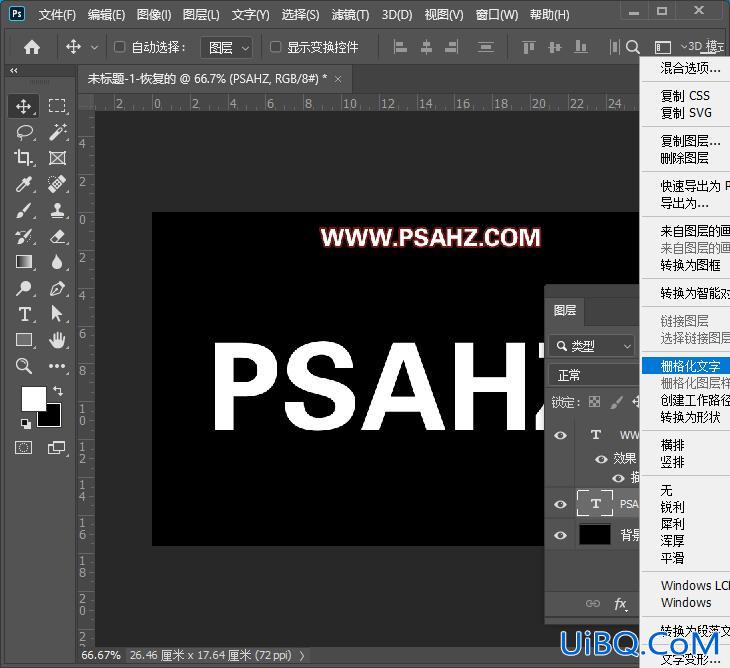Click align horizontal centers icon
The width and height of the screenshot is (730, 668).
click(426, 47)
